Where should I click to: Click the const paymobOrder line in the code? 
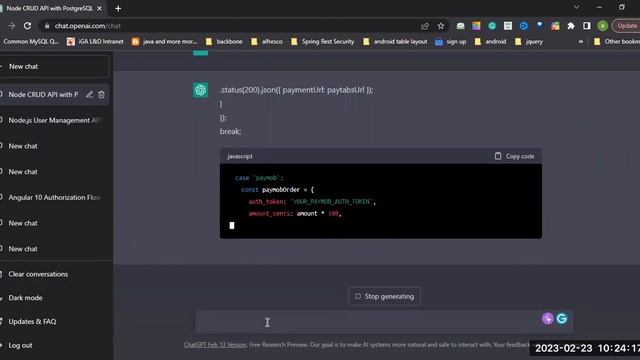click(x=278, y=190)
